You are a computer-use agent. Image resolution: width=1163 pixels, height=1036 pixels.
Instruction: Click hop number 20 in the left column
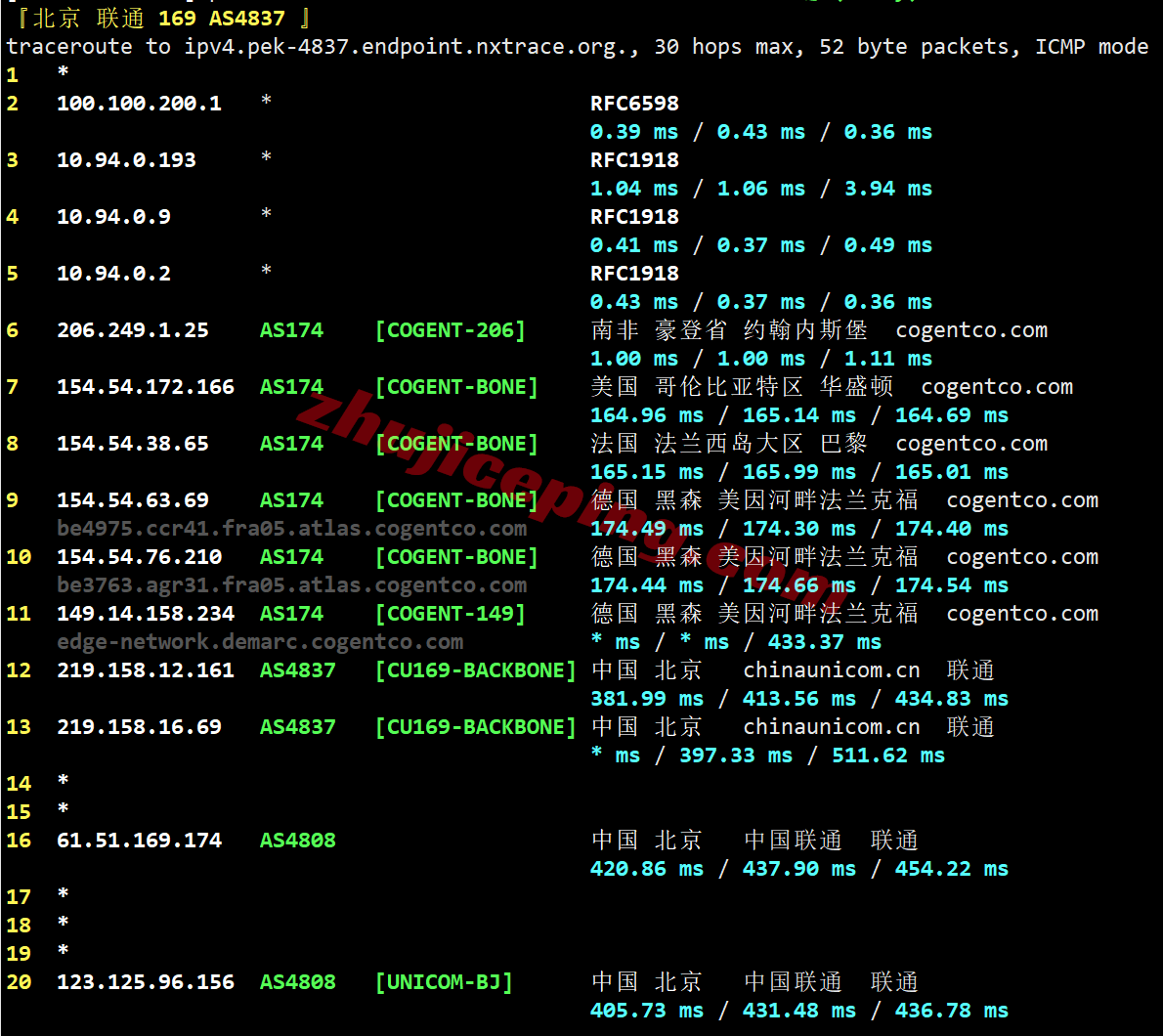[19, 982]
